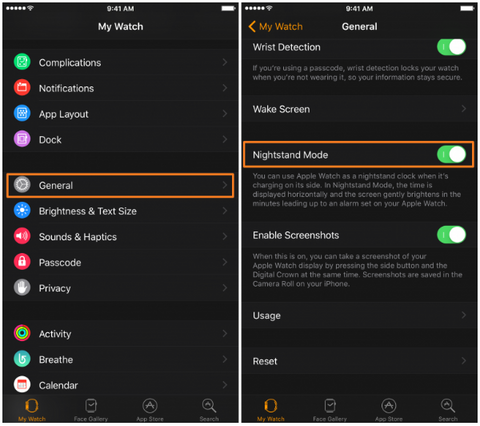Switch to Face Gallery tab in left screen
Image resolution: width=480 pixels, height=426 pixels.
91,410
